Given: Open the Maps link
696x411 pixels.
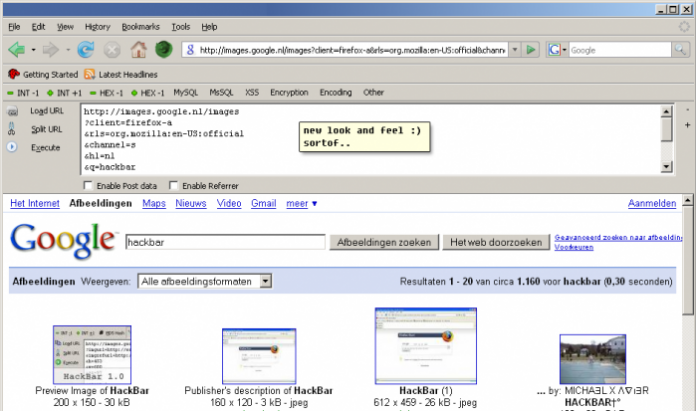Looking at the screenshot, I should pyautogui.click(x=154, y=203).
